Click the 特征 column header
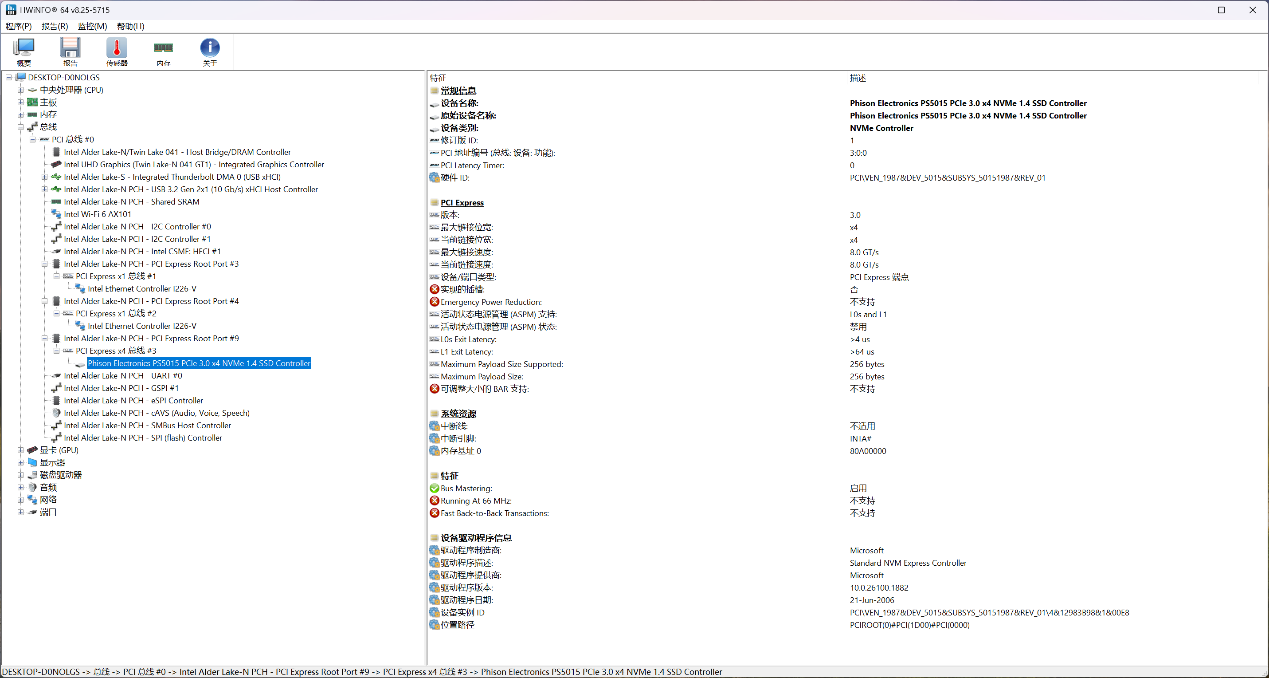The image size is (1269, 678). [438, 77]
